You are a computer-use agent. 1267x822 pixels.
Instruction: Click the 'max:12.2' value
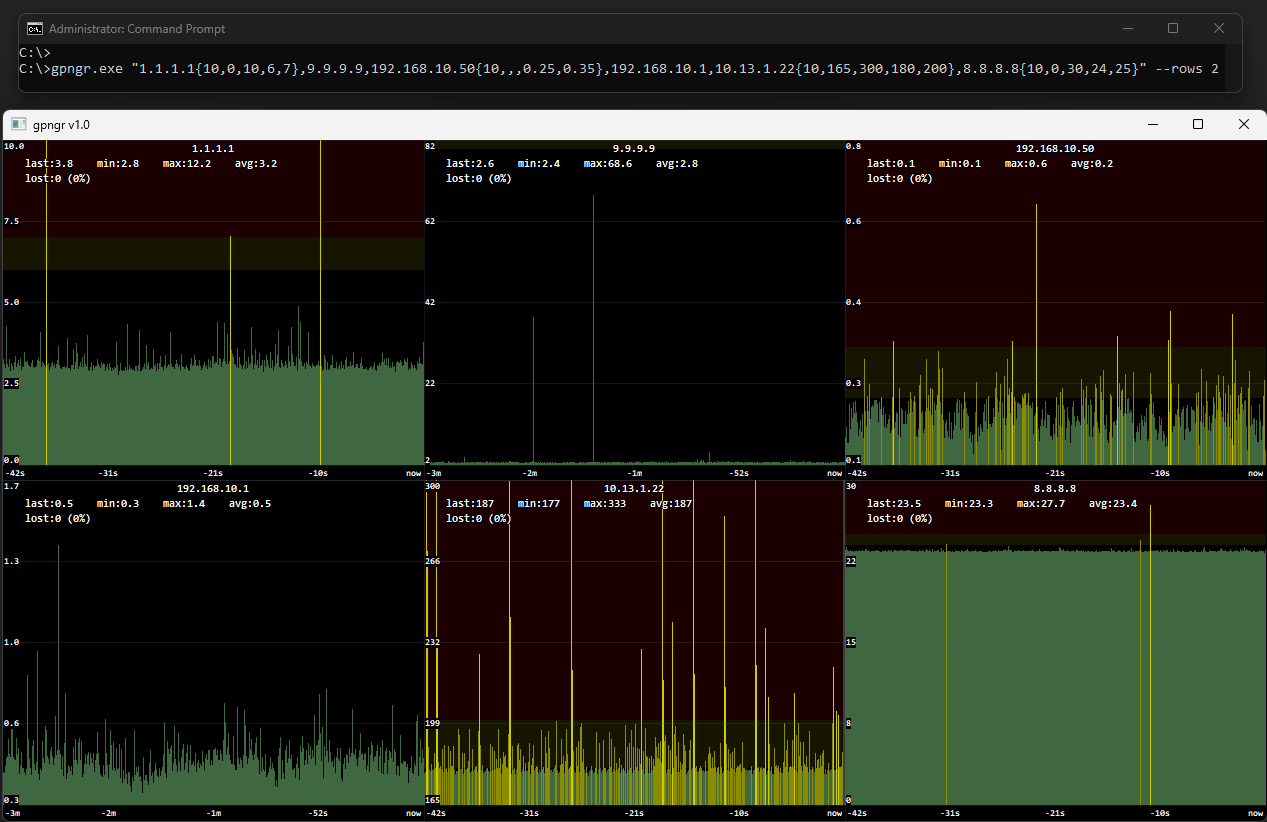click(x=187, y=163)
